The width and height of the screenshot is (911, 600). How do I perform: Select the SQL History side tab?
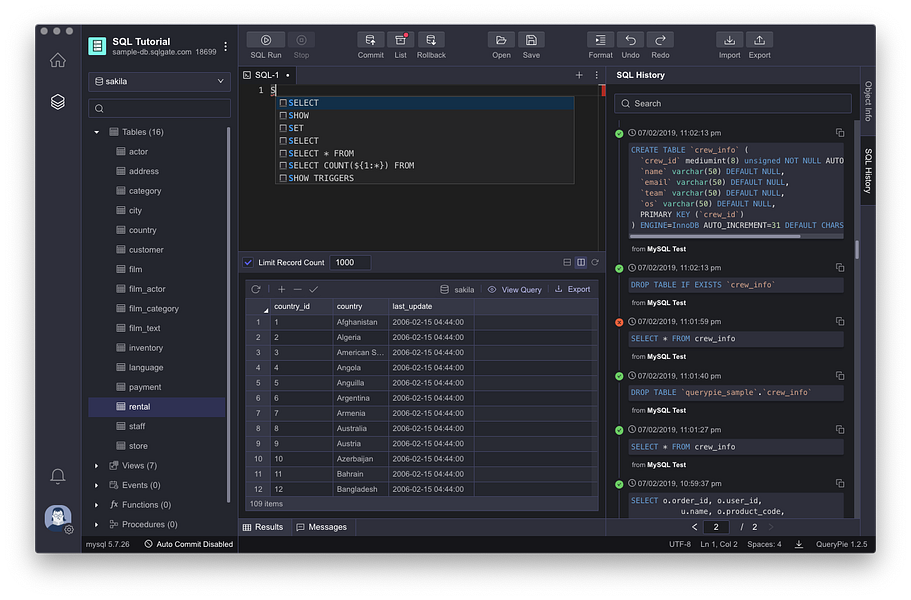pyautogui.click(x=868, y=171)
